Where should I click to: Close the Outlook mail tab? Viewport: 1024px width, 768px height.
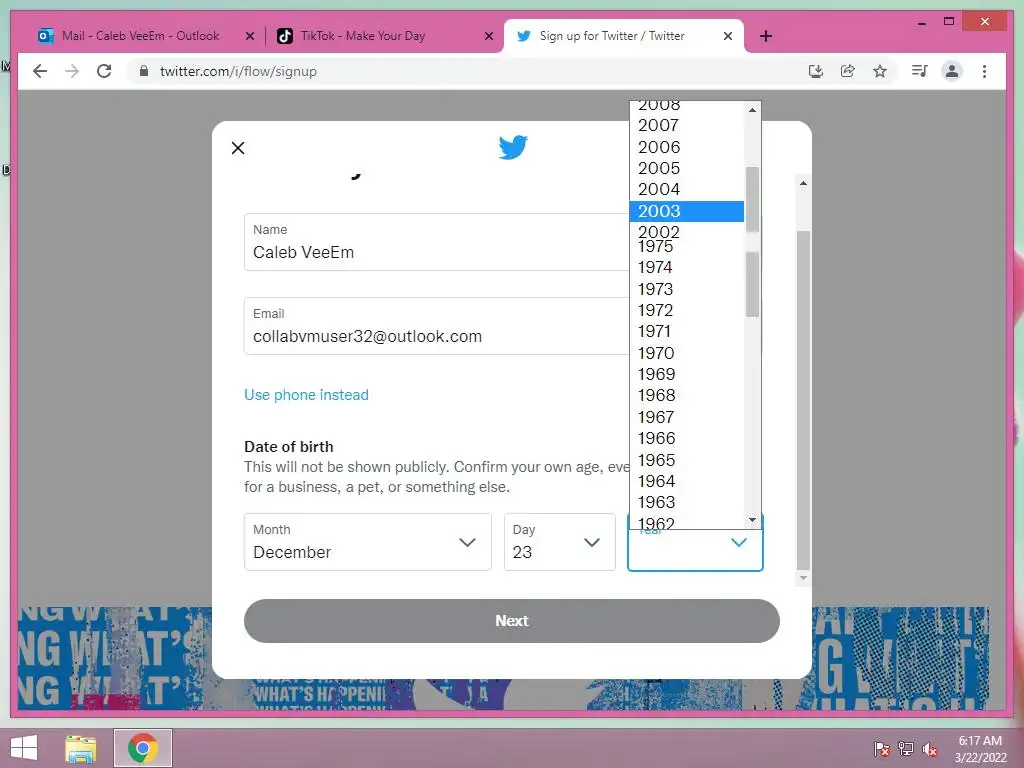pyautogui.click(x=249, y=37)
